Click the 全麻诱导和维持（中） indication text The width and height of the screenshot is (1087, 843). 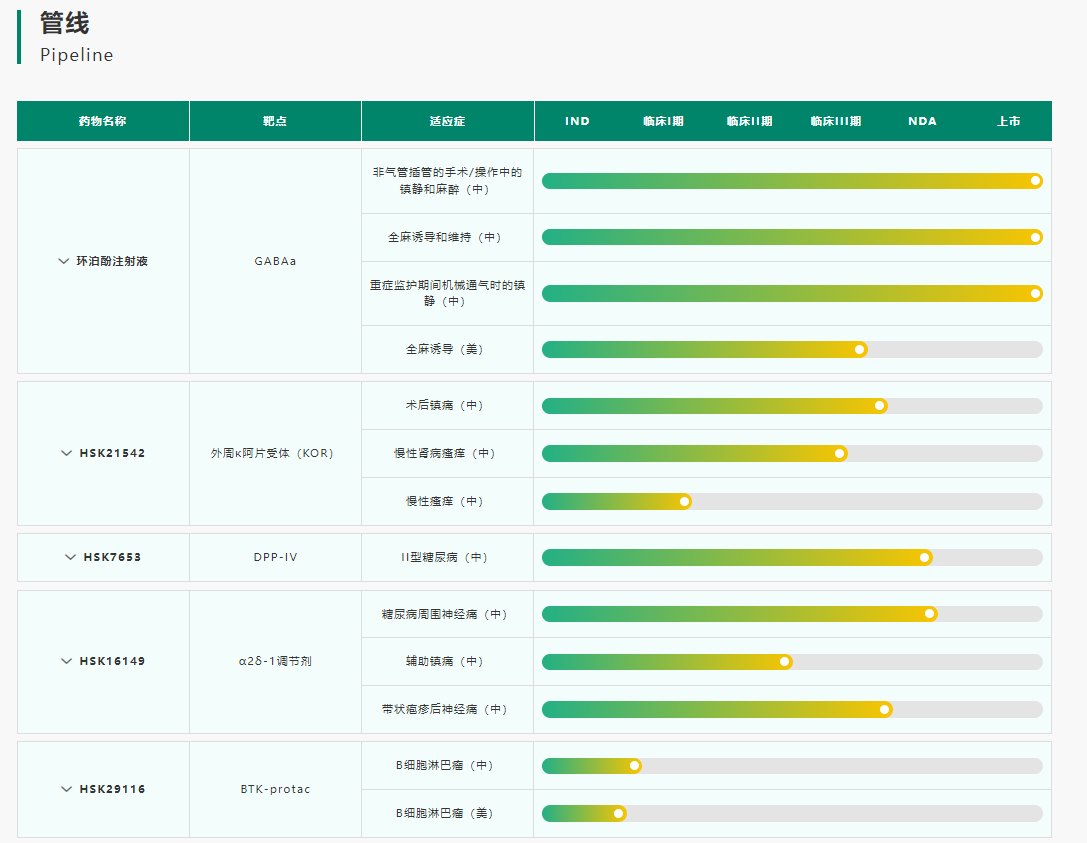[445, 237]
